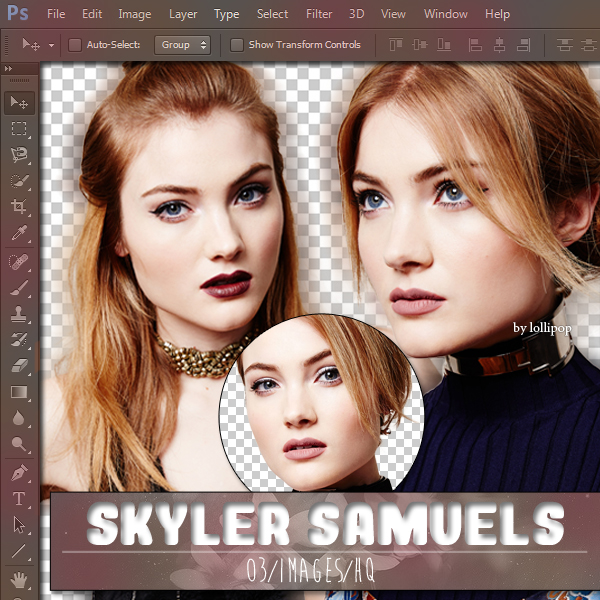Expand the toolbox double-arrow toggle
600x600 pixels.
click(8, 68)
